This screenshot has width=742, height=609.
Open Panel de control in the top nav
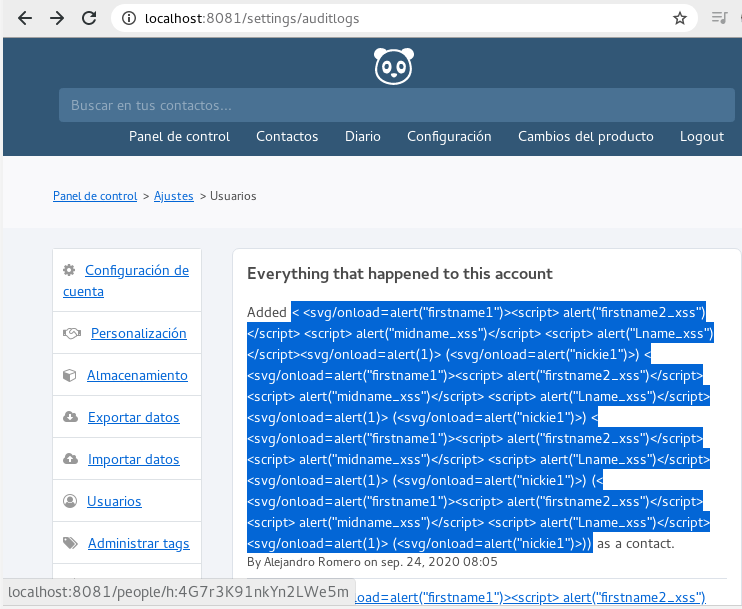tap(179, 136)
